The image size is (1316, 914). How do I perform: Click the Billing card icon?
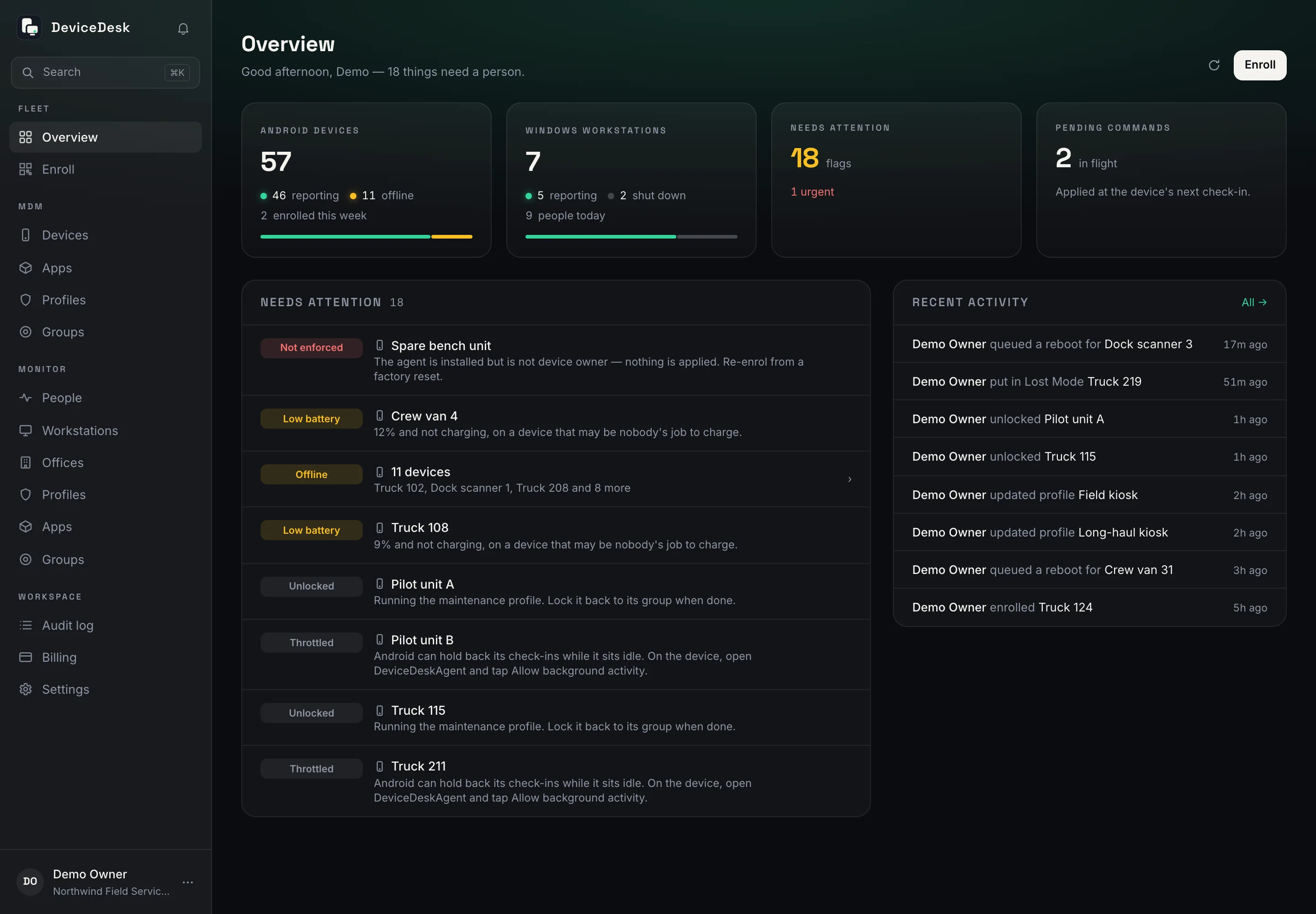click(25, 657)
